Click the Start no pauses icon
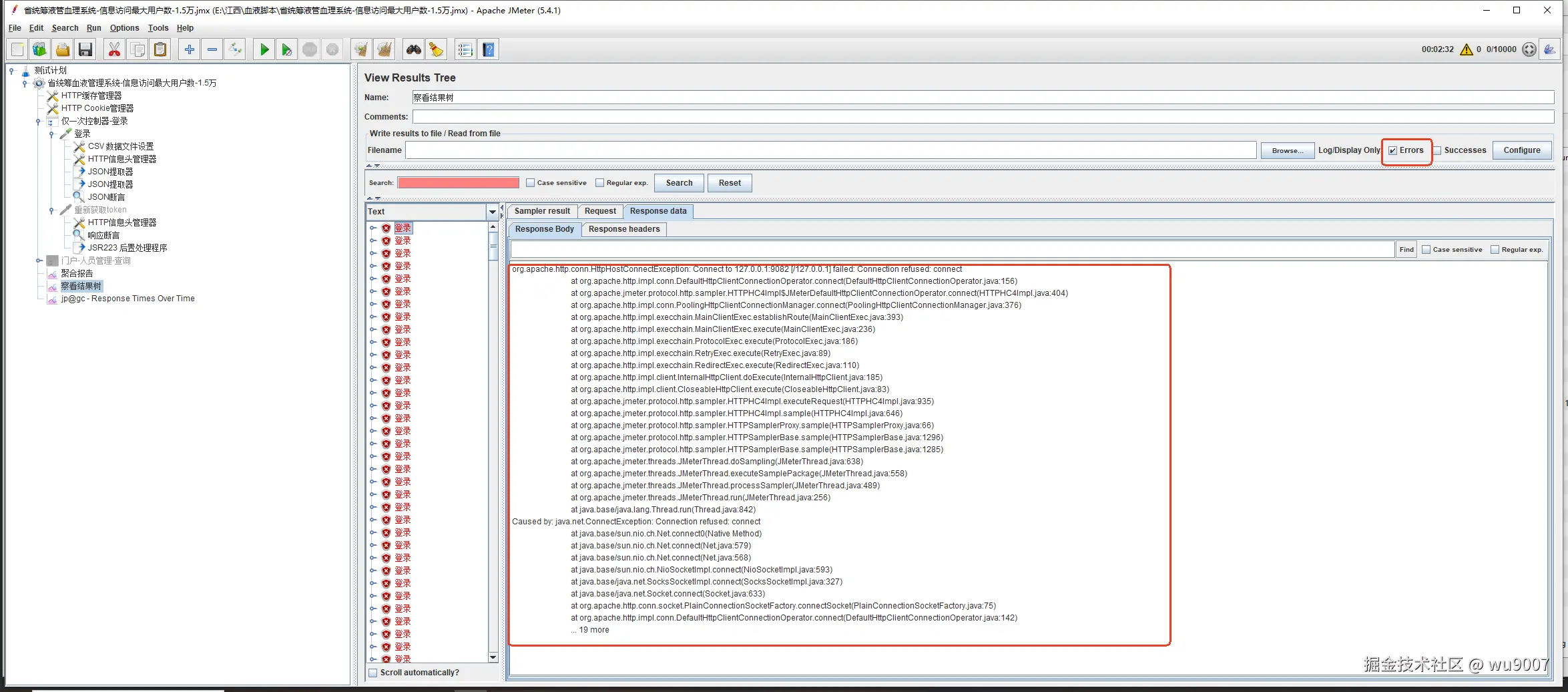This screenshot has height=692, width=1568. (287, 49)
